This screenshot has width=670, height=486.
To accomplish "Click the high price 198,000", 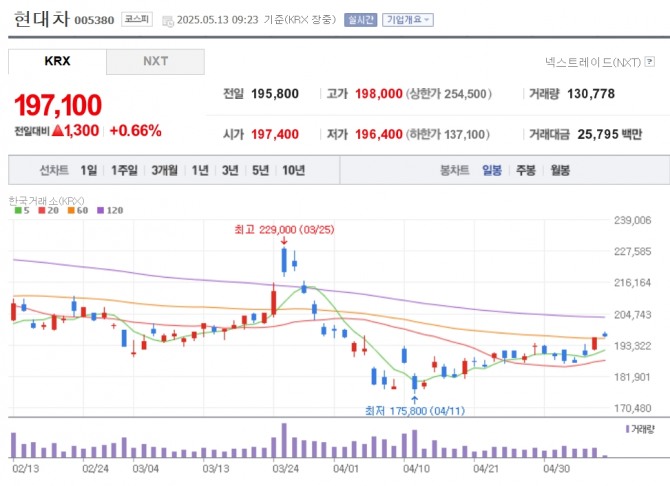I will click(x=379, y=94).
